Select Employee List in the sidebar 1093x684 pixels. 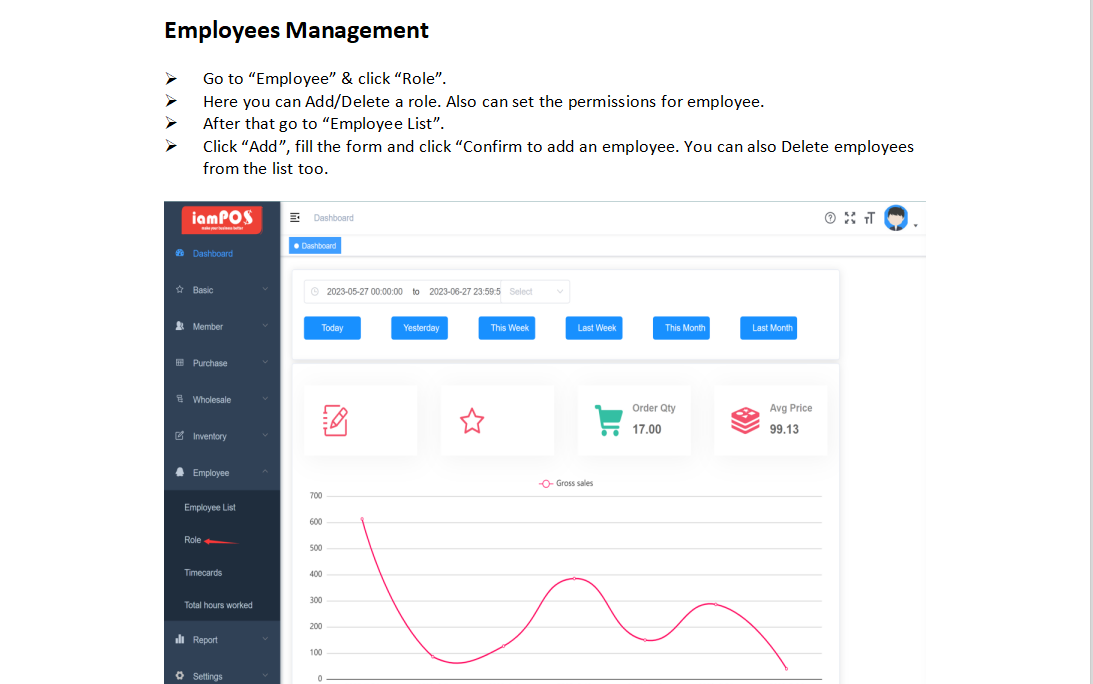210,508
